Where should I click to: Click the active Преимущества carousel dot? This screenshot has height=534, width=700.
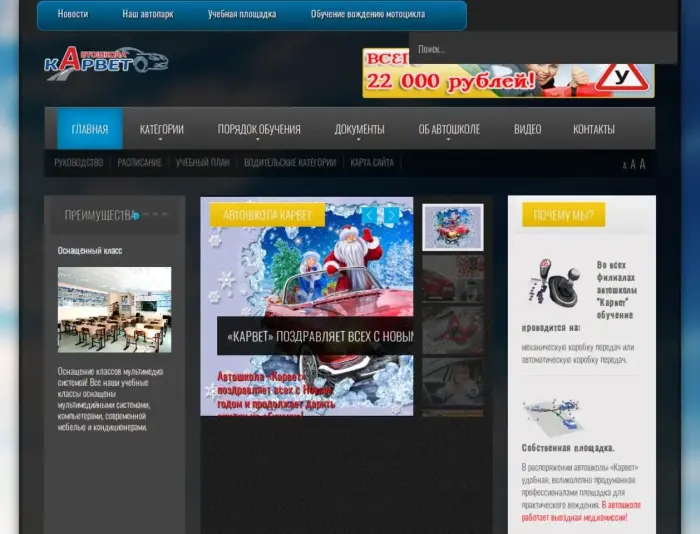[136, 216]
